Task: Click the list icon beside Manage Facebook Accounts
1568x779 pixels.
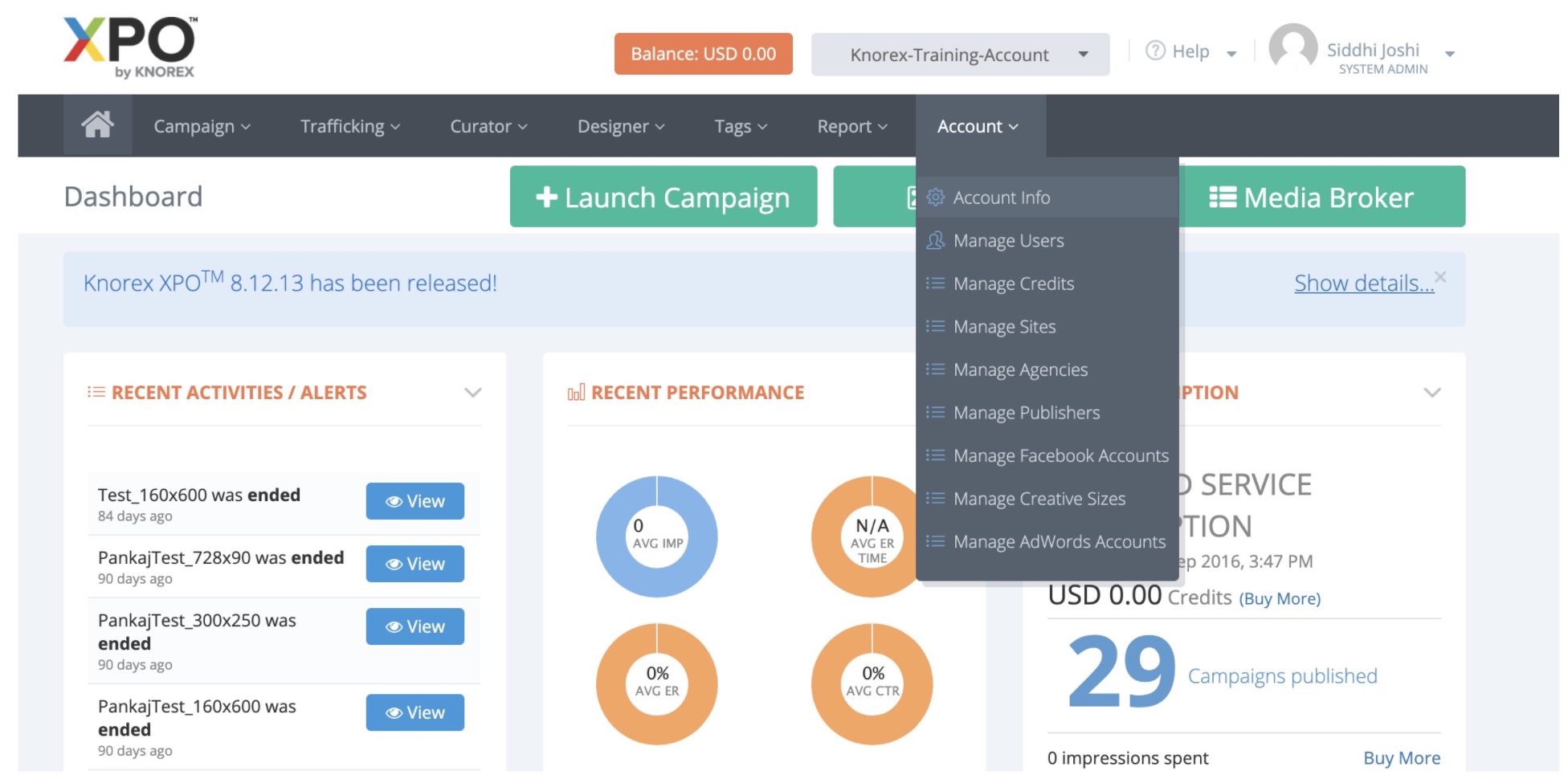Action: coord(935,455)
